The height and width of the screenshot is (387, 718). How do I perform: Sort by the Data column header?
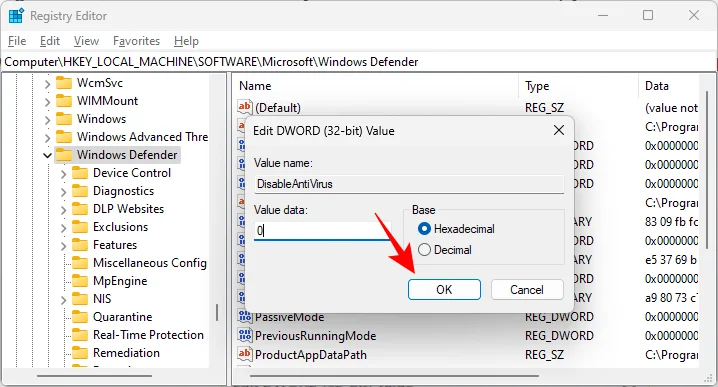click(x=657, y=86)
